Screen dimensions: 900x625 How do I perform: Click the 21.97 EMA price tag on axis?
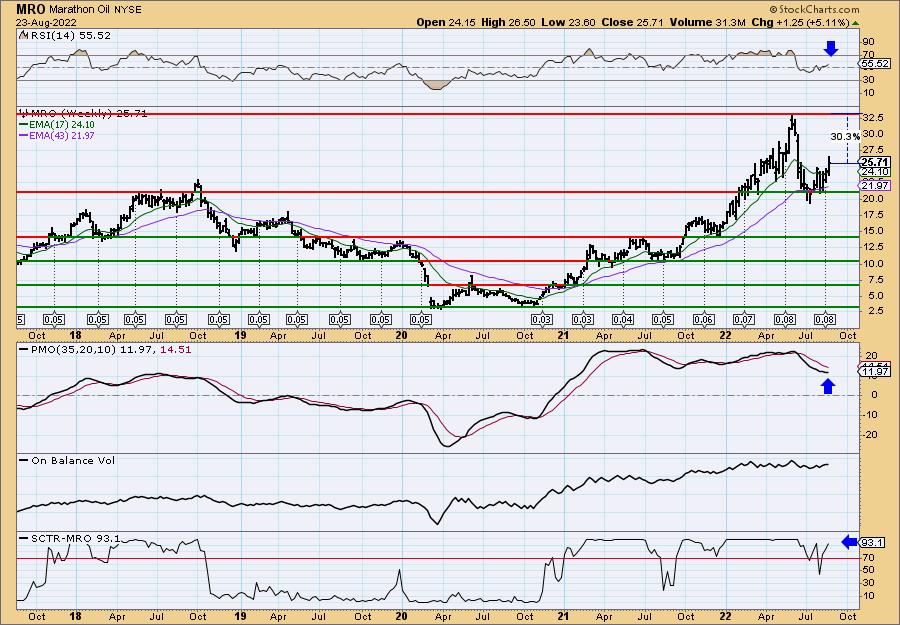(x=875, y=185)
